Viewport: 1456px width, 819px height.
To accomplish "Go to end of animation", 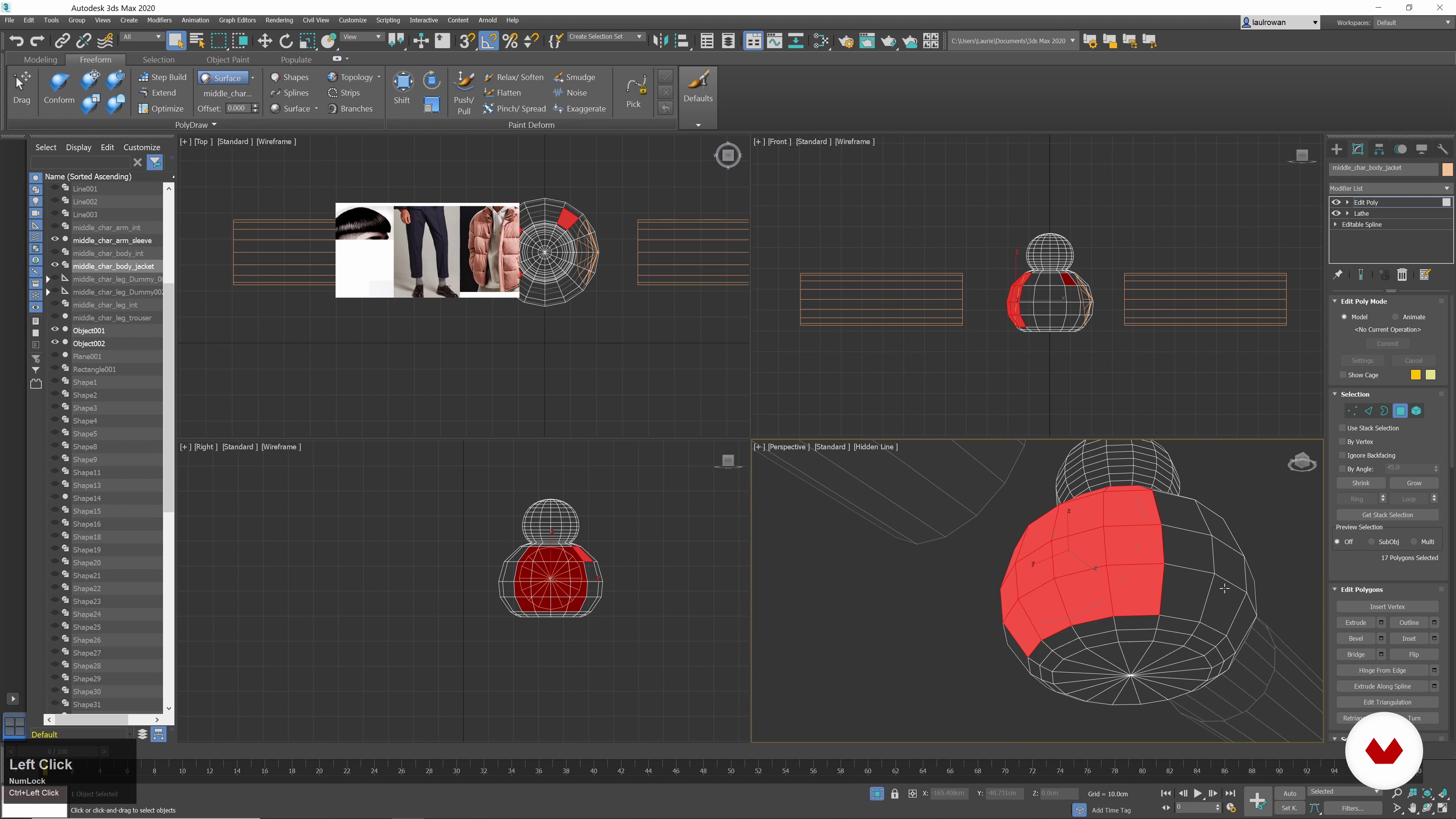I will 1230,794.
